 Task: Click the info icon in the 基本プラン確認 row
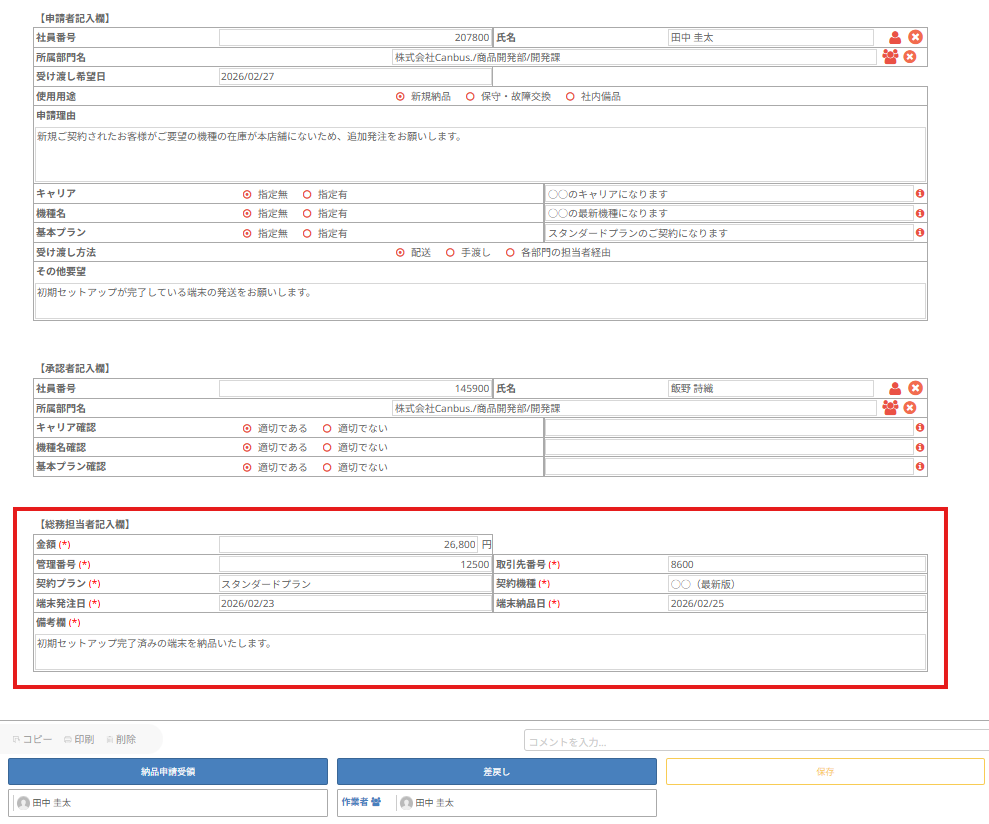(x=919, y=467)
